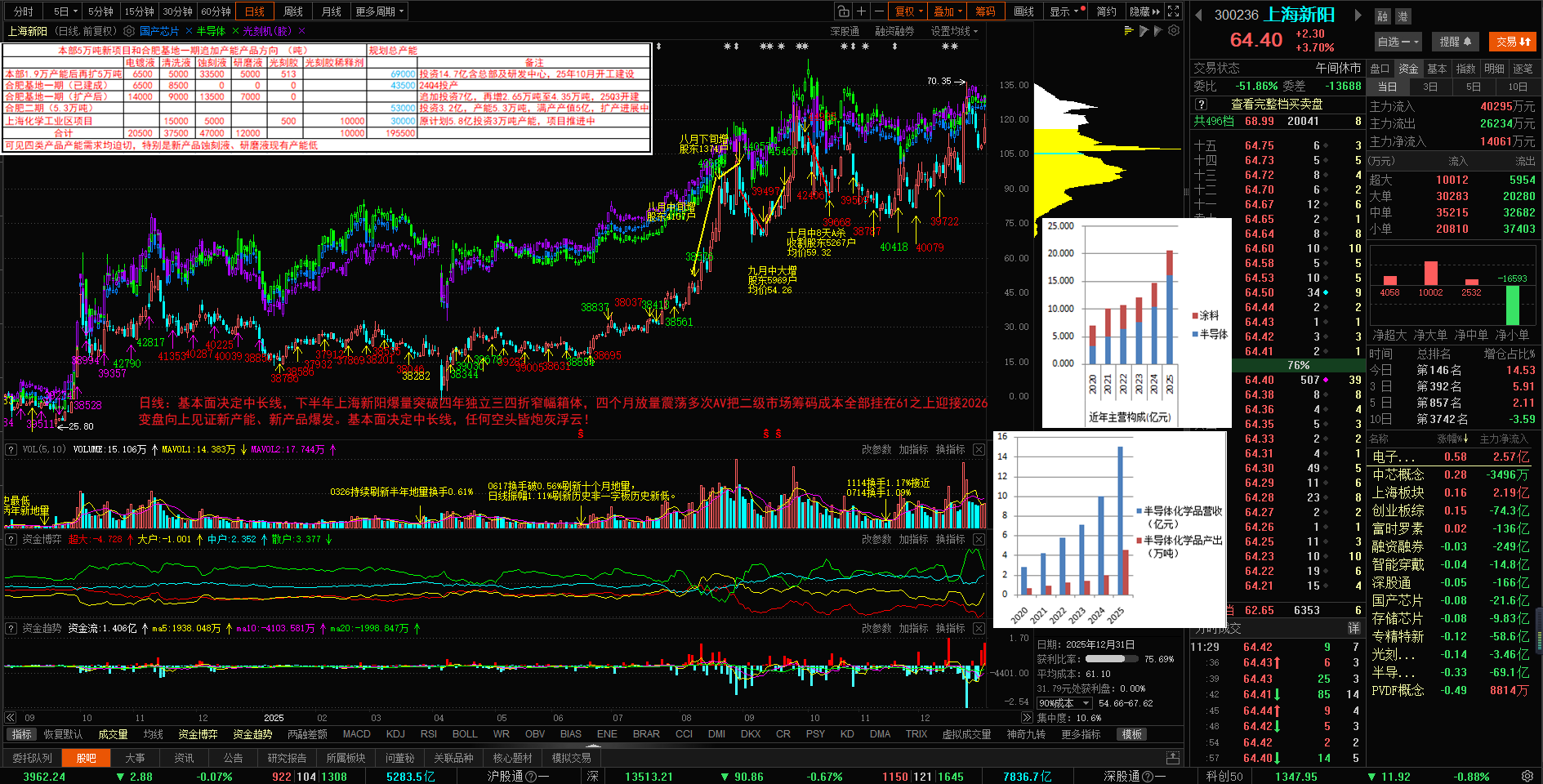Screen dimensions: 1543x784
Task: Zoom in chart with plus icon
Action: 862,11
